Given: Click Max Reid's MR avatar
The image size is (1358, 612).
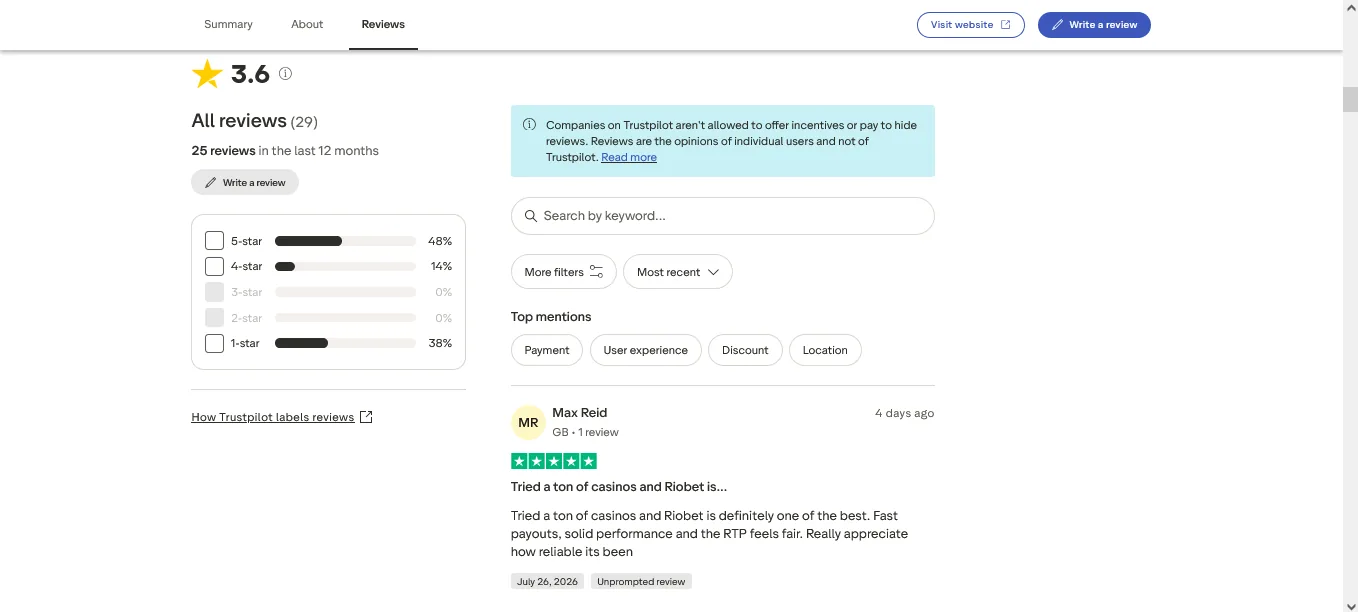Looking at the screenshot, I should coord(528,423).
